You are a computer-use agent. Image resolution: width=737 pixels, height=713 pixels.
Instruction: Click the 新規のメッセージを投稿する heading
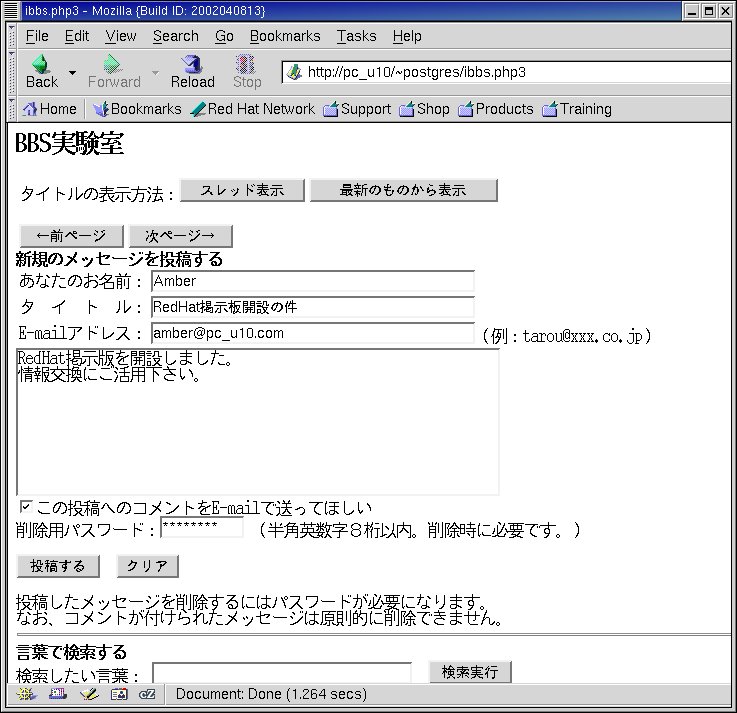(119, 259)
